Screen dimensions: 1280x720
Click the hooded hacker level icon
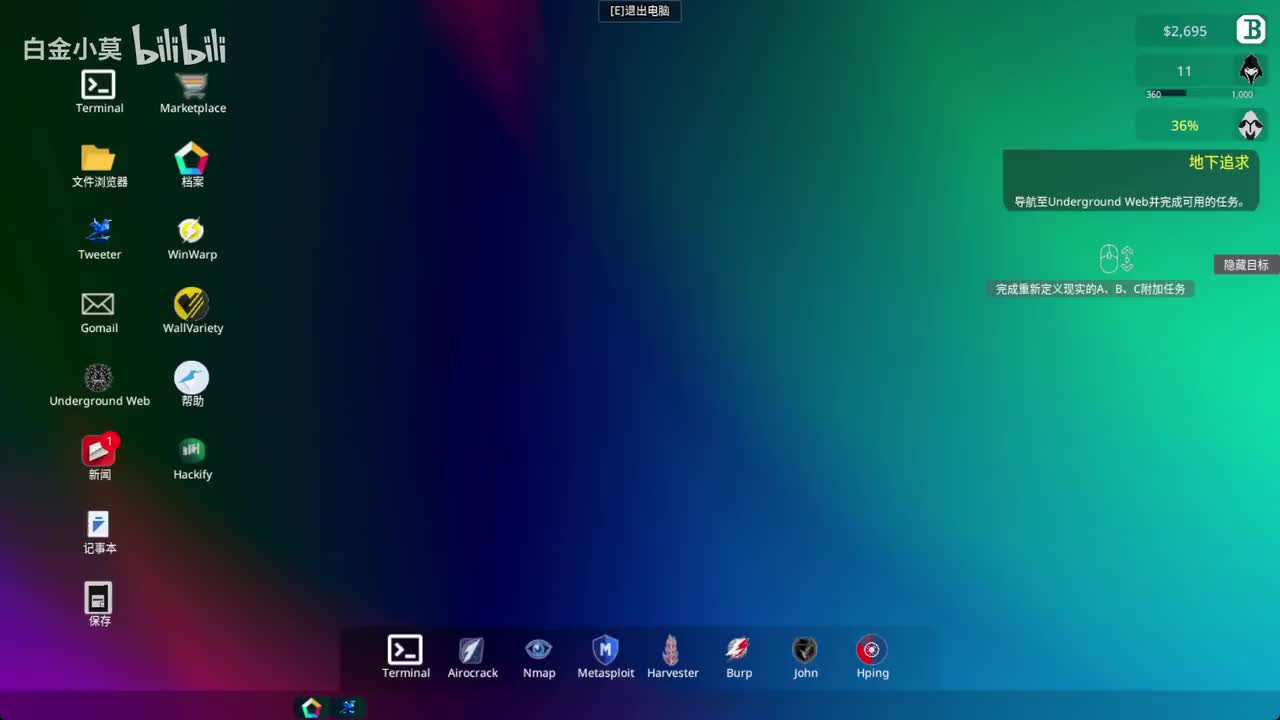coord(1251,71)
